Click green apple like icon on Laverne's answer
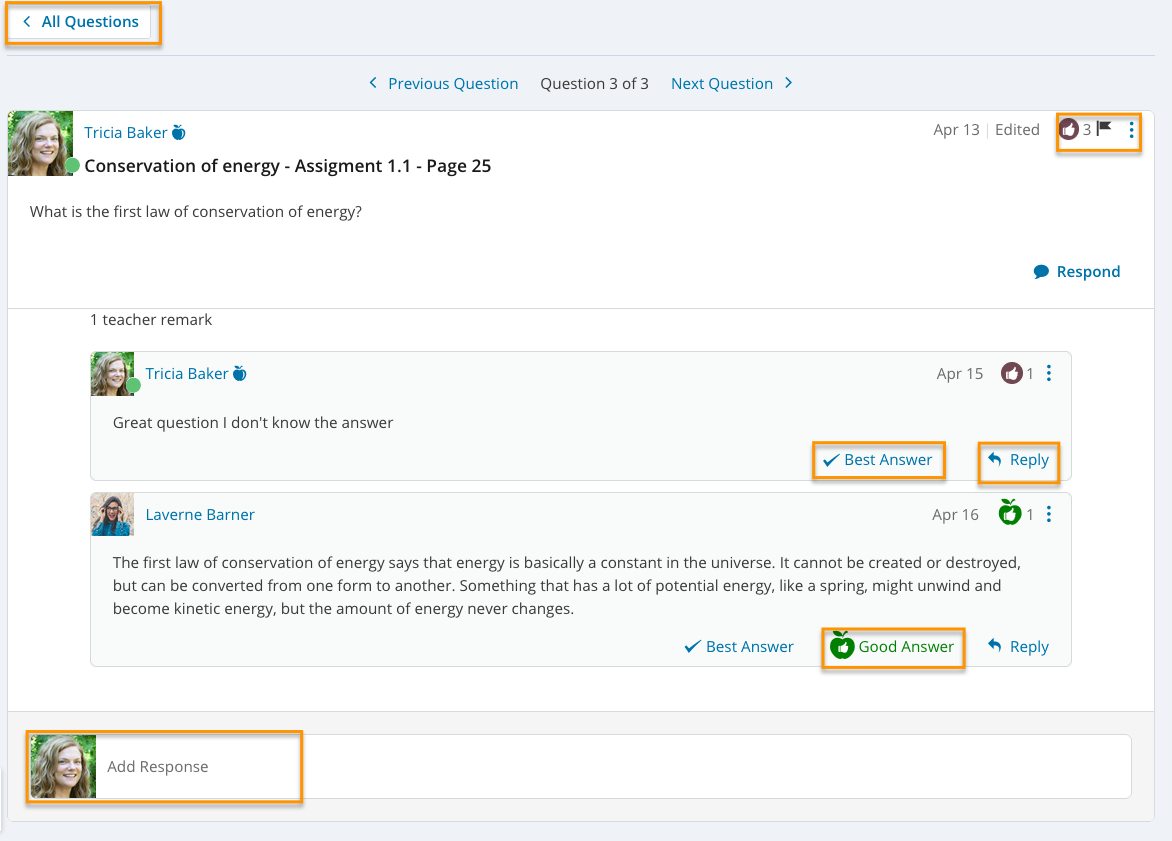1172x841 pixels. click(1010, 514)
